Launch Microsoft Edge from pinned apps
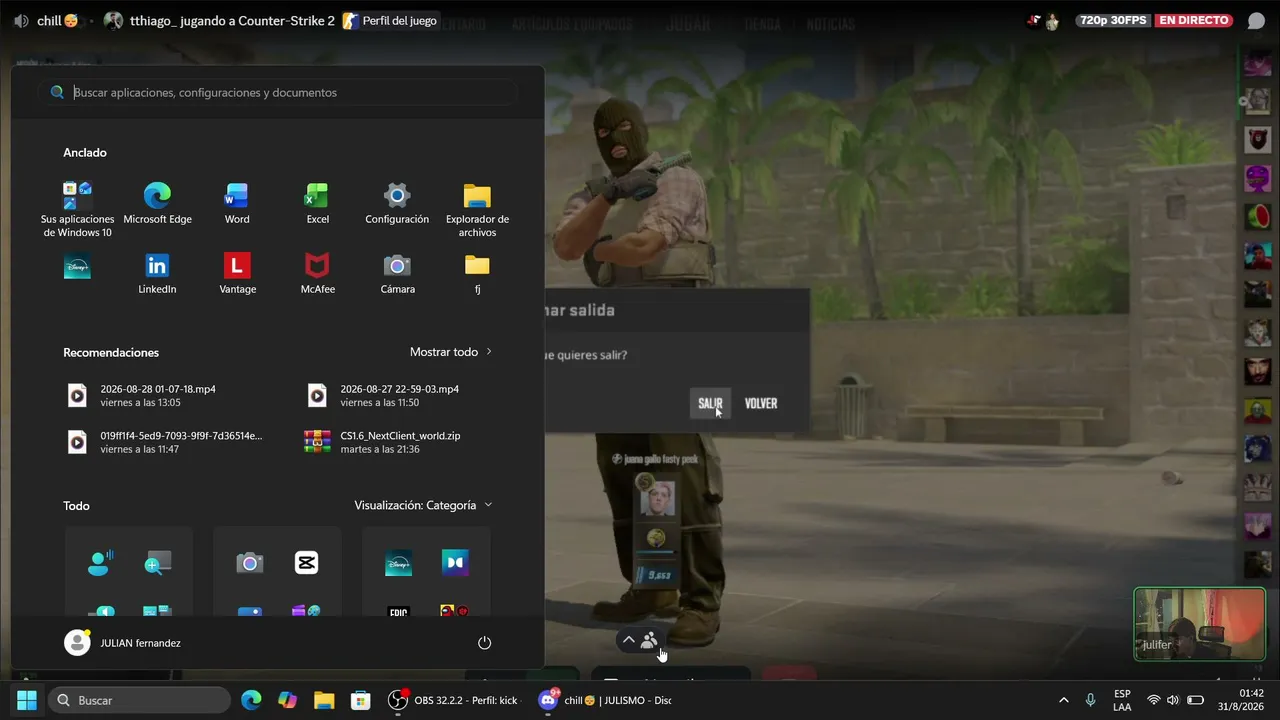Image resolution: width=1280 pixels, height=720 pixels. point(157,204)
